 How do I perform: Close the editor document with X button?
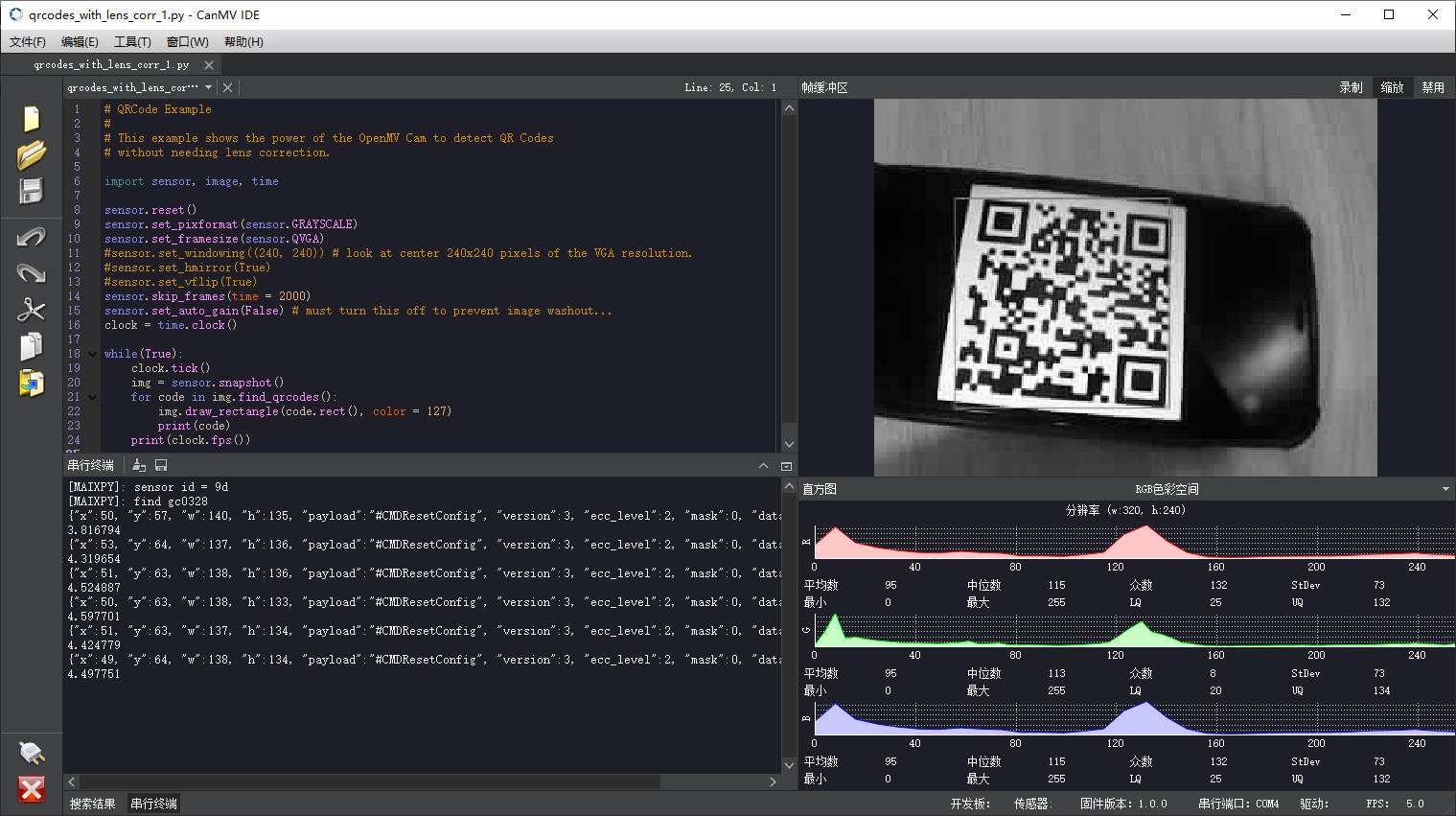coord(227,87)
